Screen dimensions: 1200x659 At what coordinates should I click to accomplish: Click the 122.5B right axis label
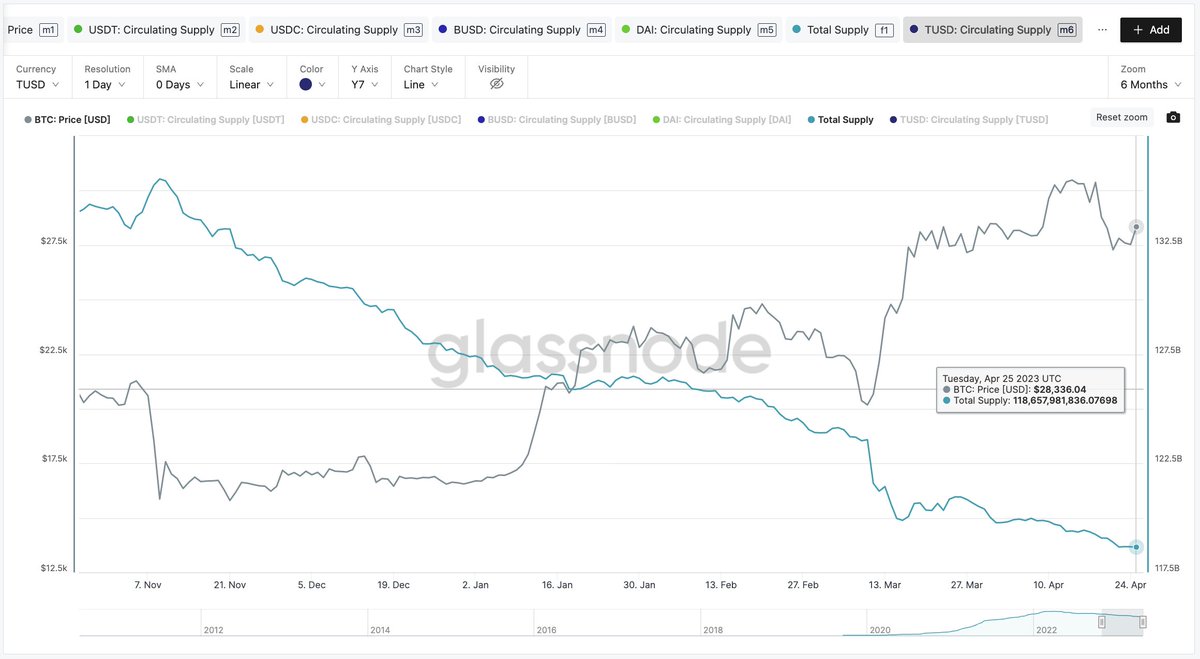click(x=1168, y=459)
